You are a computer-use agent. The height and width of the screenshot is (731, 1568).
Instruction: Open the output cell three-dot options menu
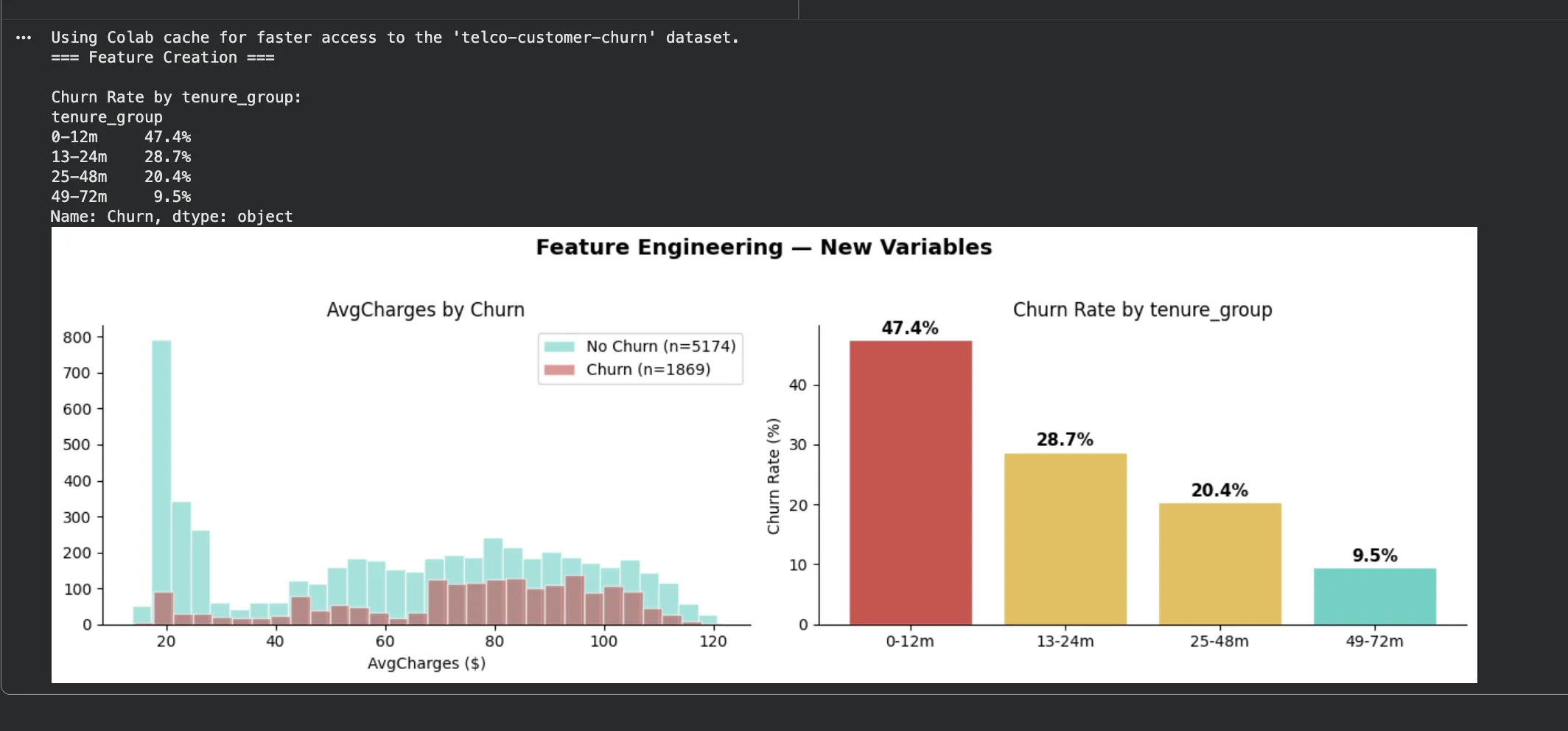[24, 38]
